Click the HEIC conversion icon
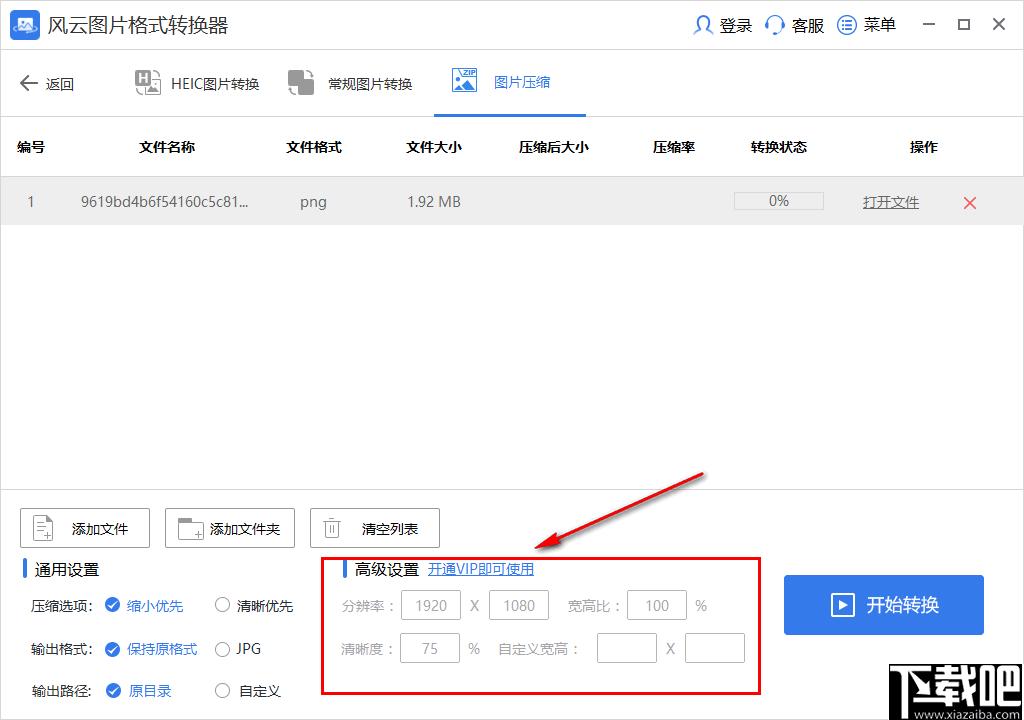 [148, 82]
